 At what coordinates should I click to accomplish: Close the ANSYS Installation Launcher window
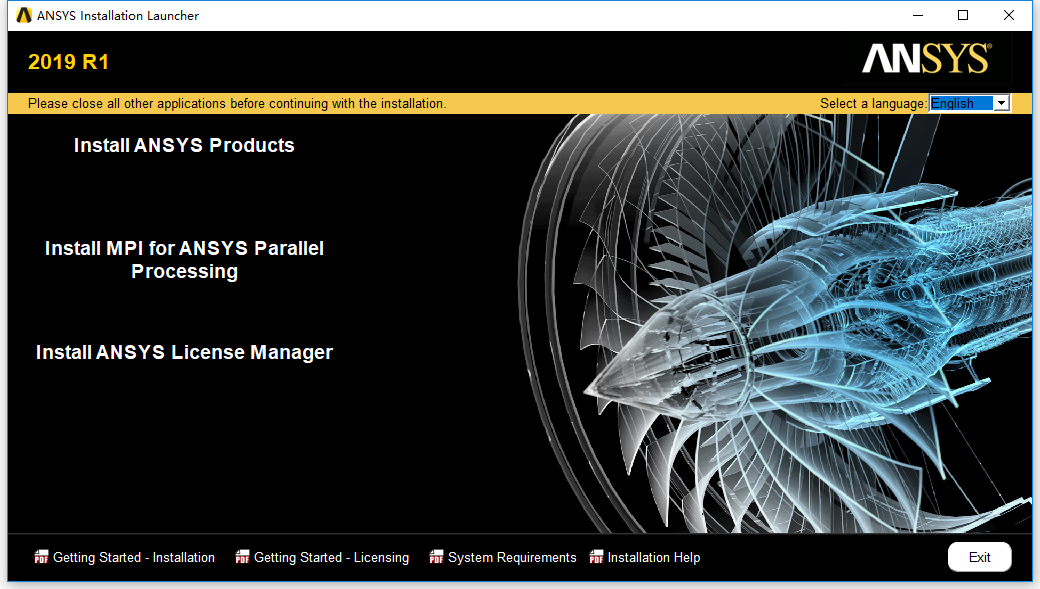1009,15
